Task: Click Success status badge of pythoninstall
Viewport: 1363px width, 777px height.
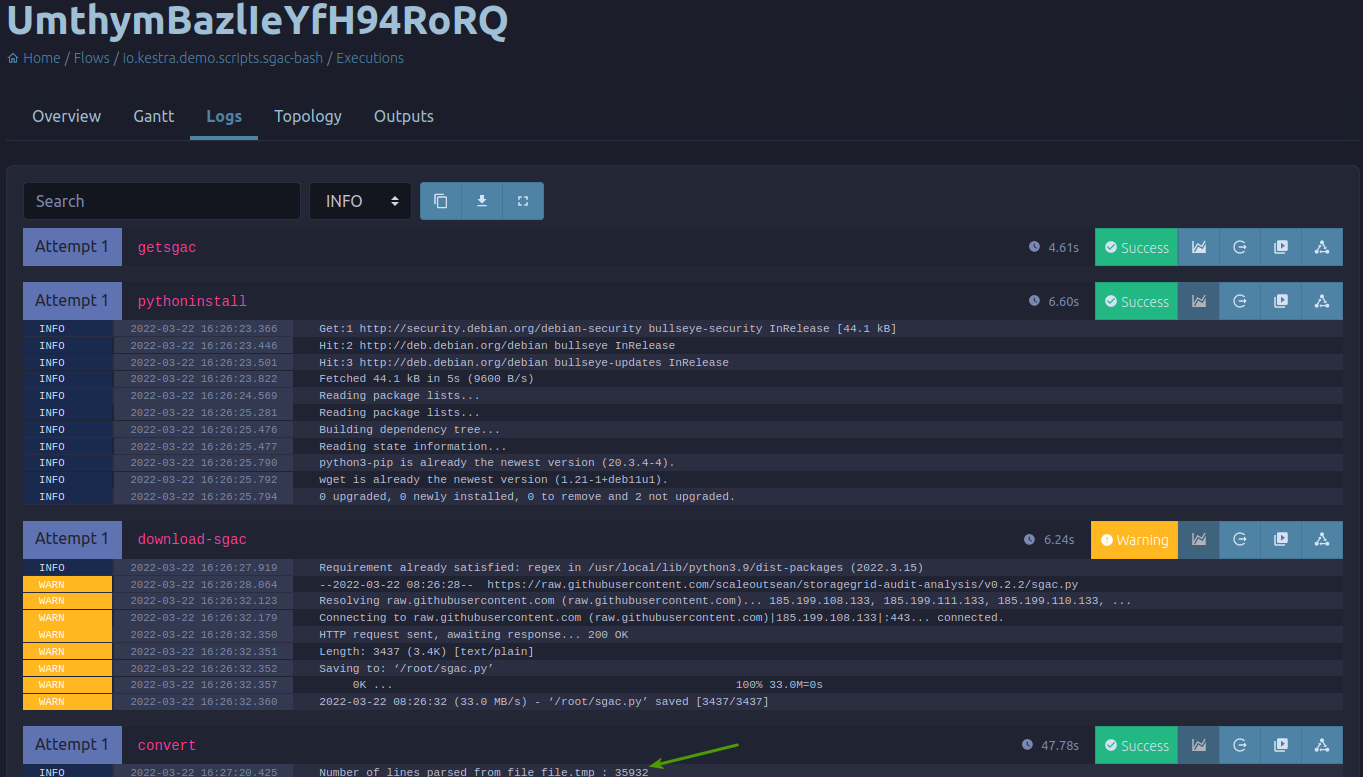Action: coord(1136,301)
